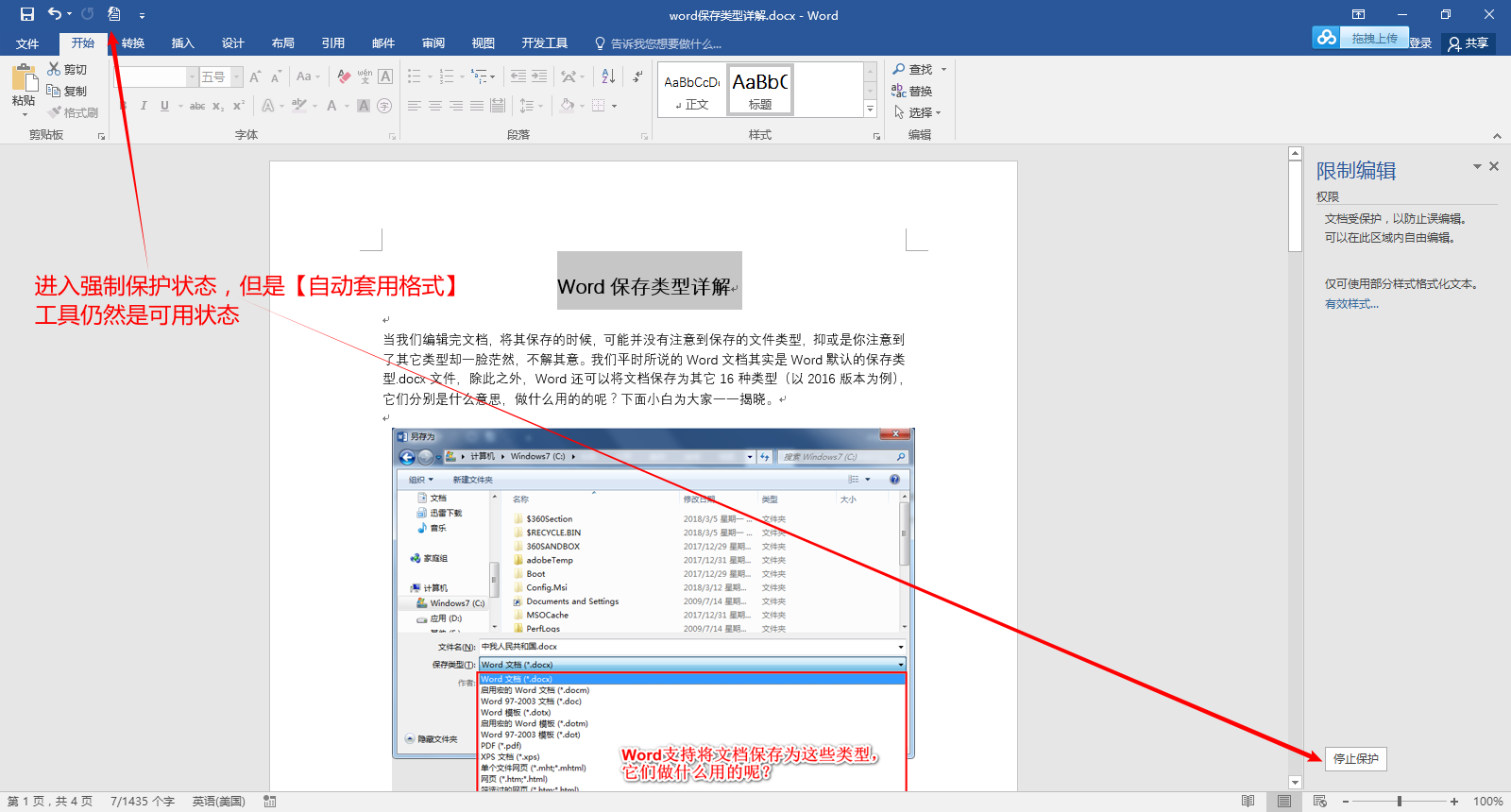The width and height of the screenshot is (1511, 812).
Task: Open the Bullets list dropdown arrow
Action: [x=430, y=76]
